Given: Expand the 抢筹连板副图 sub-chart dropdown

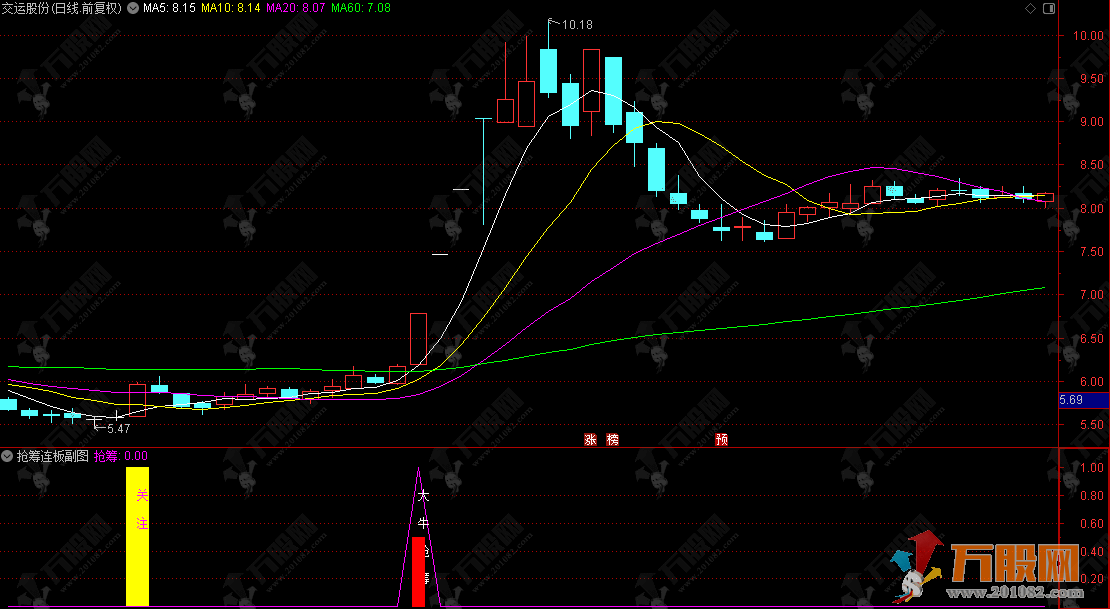Looking at the screenshot, I should [8, 456].
